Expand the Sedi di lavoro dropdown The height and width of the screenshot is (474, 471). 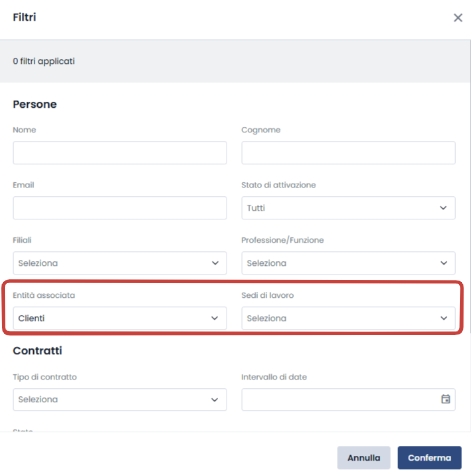(348, 318)
